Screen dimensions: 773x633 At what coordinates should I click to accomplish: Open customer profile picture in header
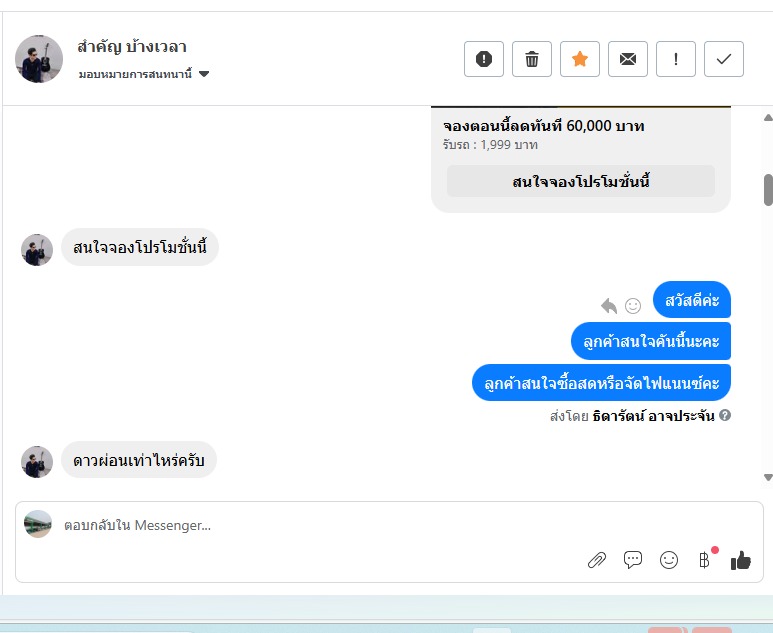39,59
